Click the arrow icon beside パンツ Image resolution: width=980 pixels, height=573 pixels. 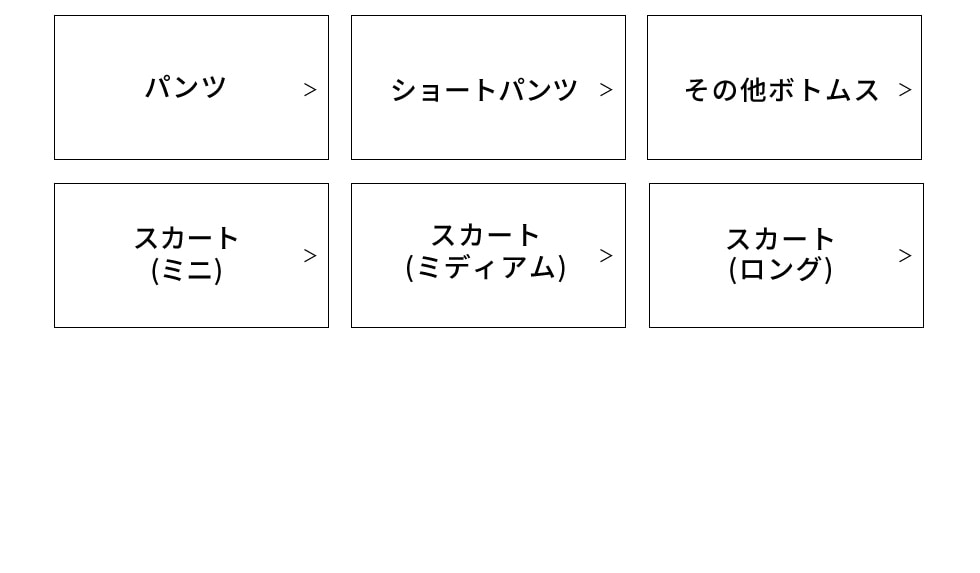click(310, 90)
